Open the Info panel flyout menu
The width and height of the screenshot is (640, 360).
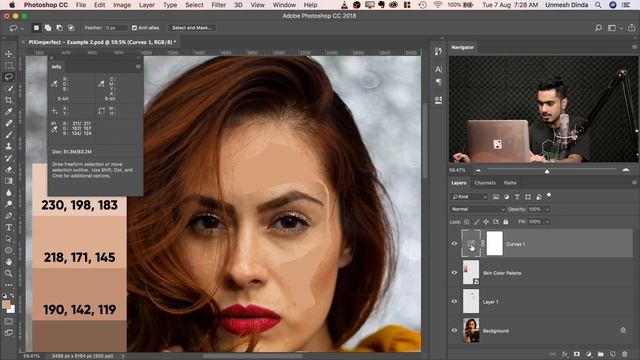coord(138,67)
